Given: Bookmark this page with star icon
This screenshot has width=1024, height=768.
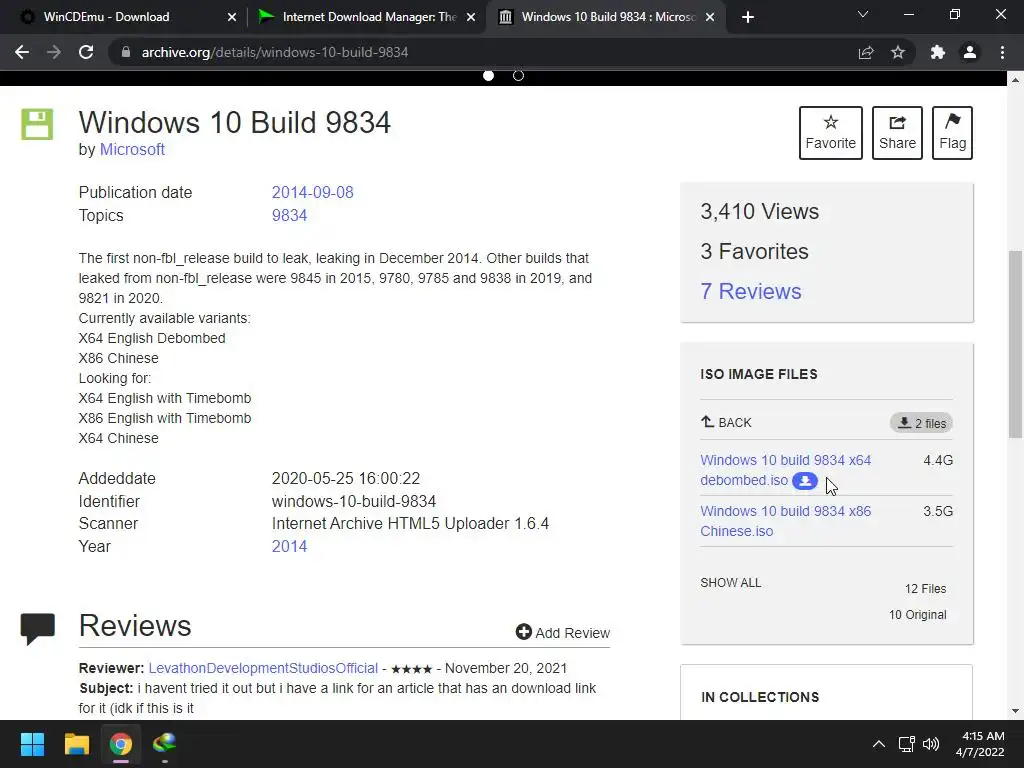Looking at the screenshot, I should pos(898,52).
